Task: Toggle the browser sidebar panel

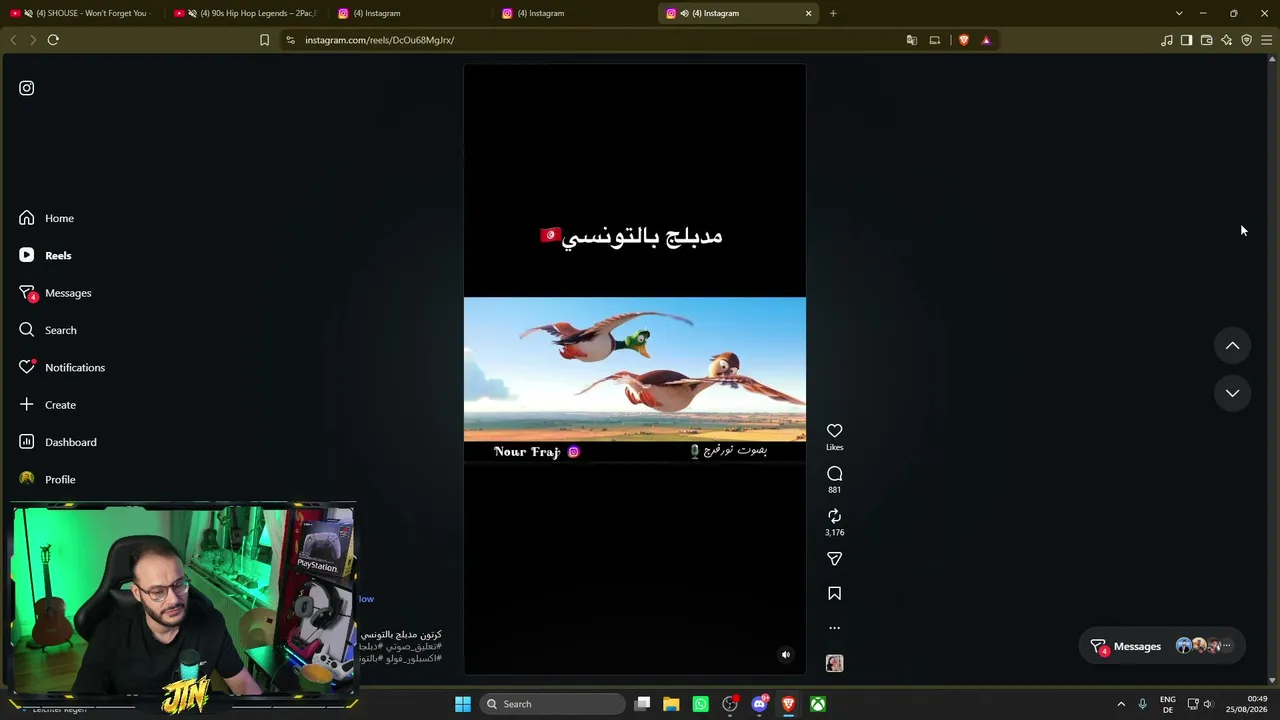Action: coord(1186,40)
